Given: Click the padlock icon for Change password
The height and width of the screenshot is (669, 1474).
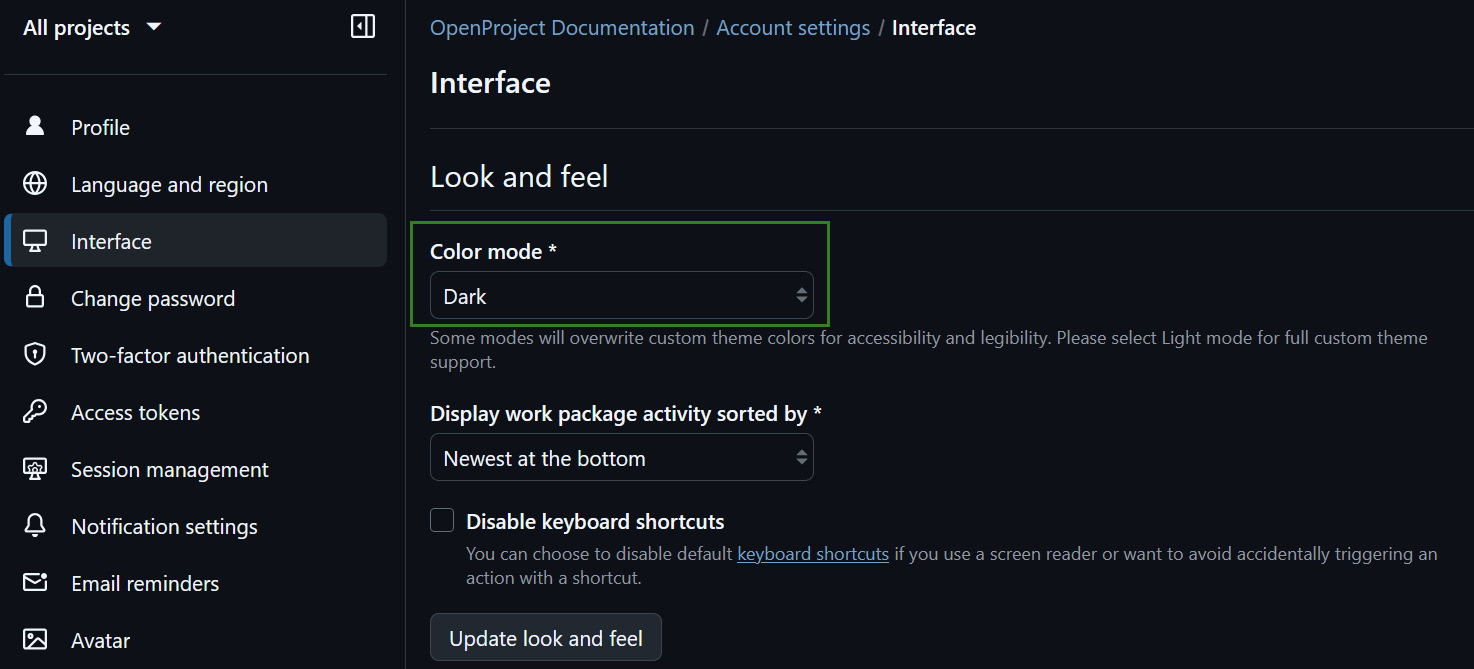Looking at the screenshot, I should (35, 297).
